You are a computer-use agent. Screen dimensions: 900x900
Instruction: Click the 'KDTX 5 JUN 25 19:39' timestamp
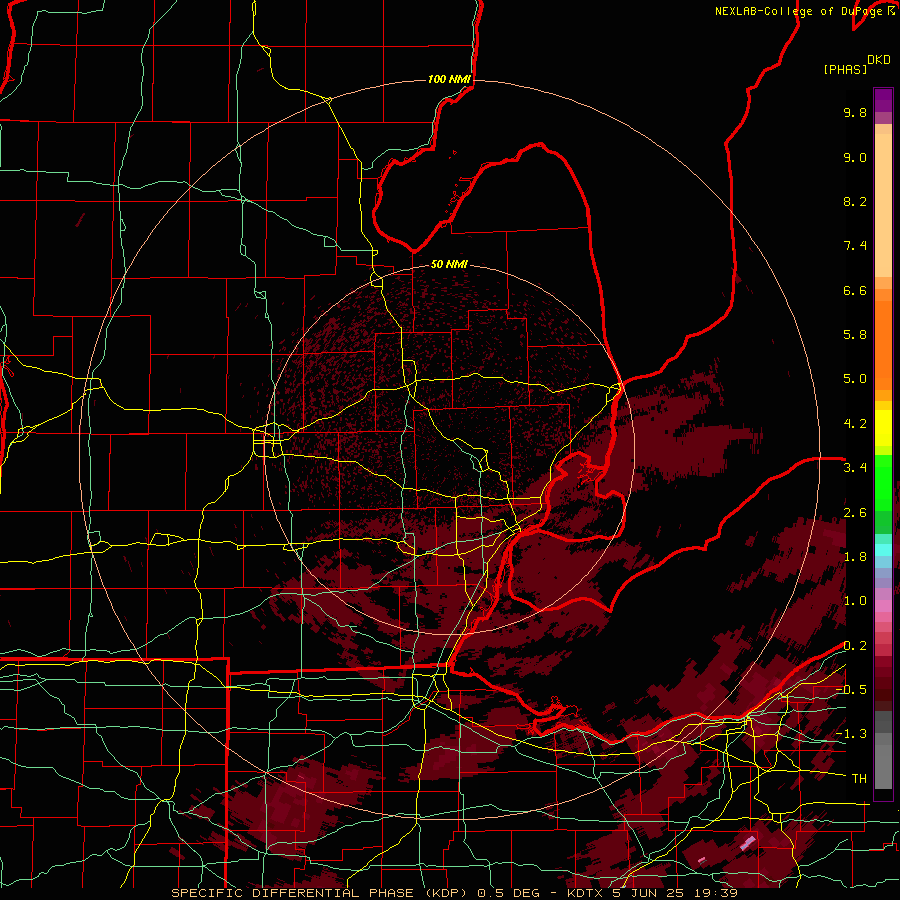point(652,893)
